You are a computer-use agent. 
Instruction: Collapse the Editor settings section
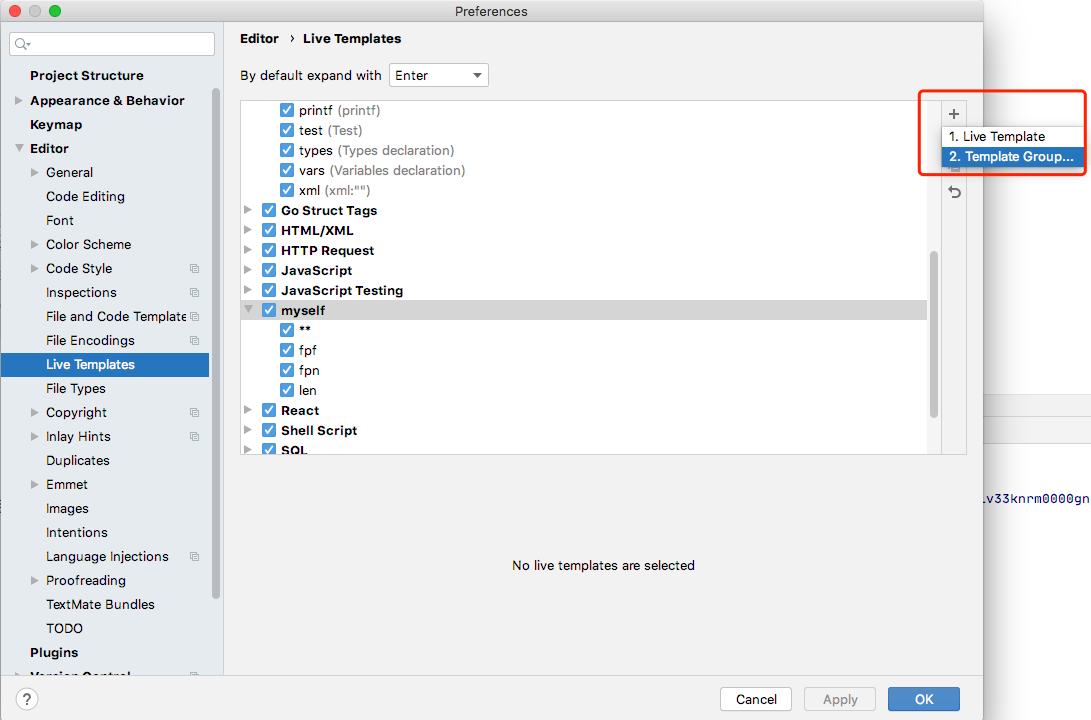tap(19, 148)
